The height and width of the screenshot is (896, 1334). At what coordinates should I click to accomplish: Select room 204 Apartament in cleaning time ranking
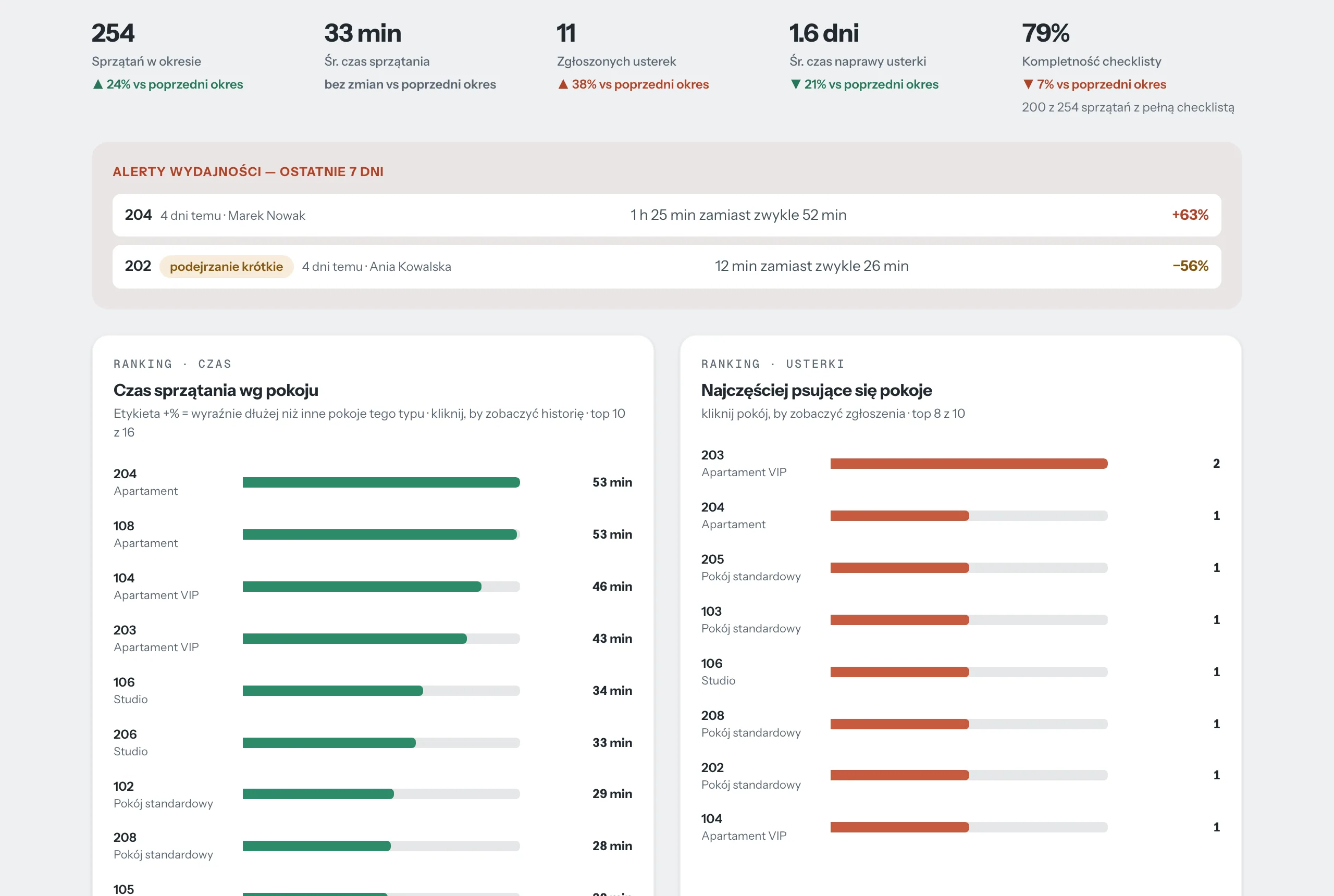tap(373, 482)
